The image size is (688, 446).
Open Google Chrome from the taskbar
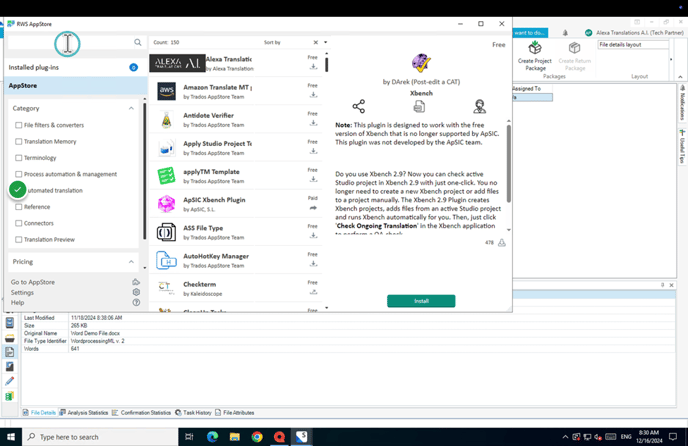(257, 437)
